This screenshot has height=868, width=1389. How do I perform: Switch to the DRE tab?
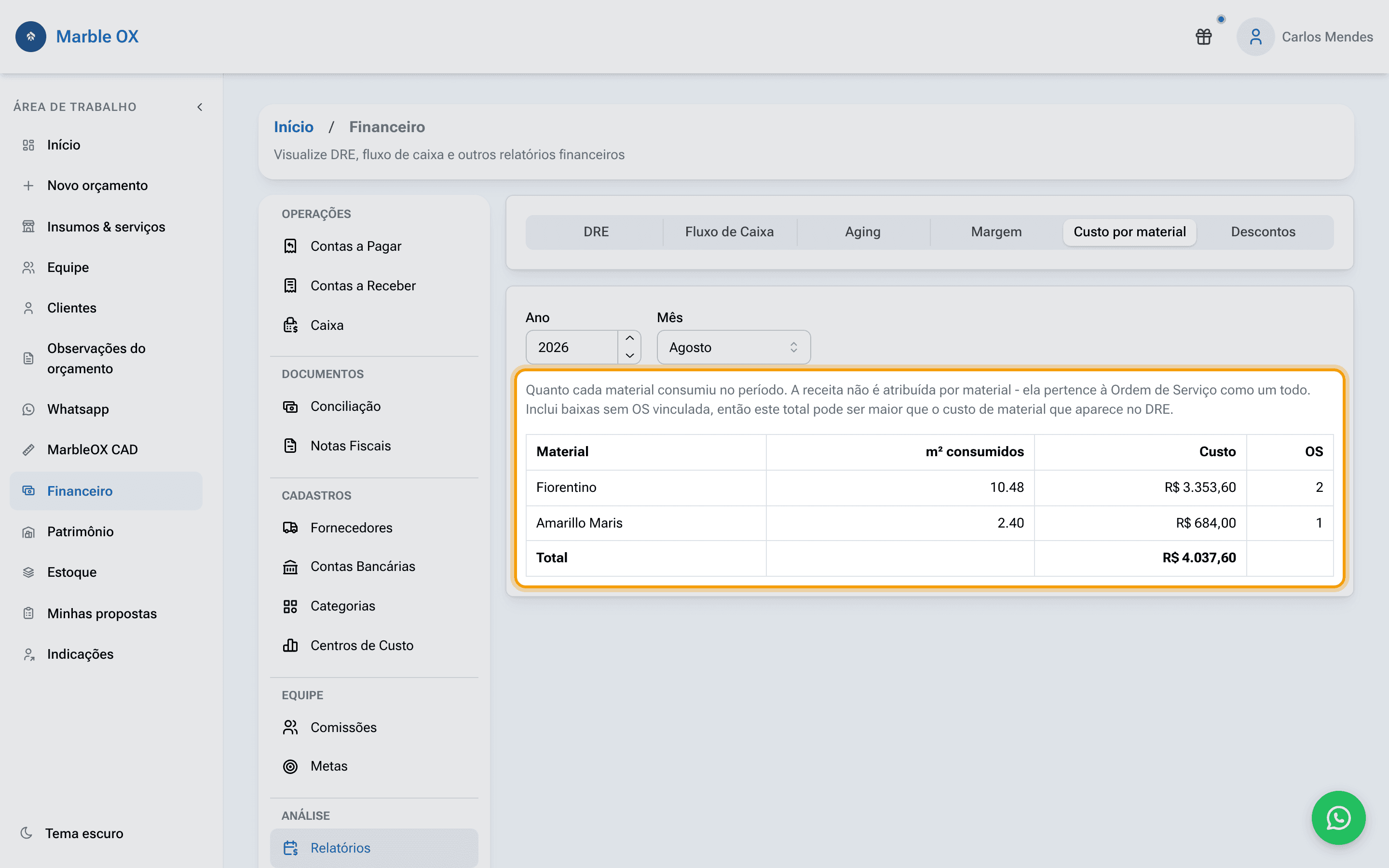pyautogui.click(x=596, y=232)
